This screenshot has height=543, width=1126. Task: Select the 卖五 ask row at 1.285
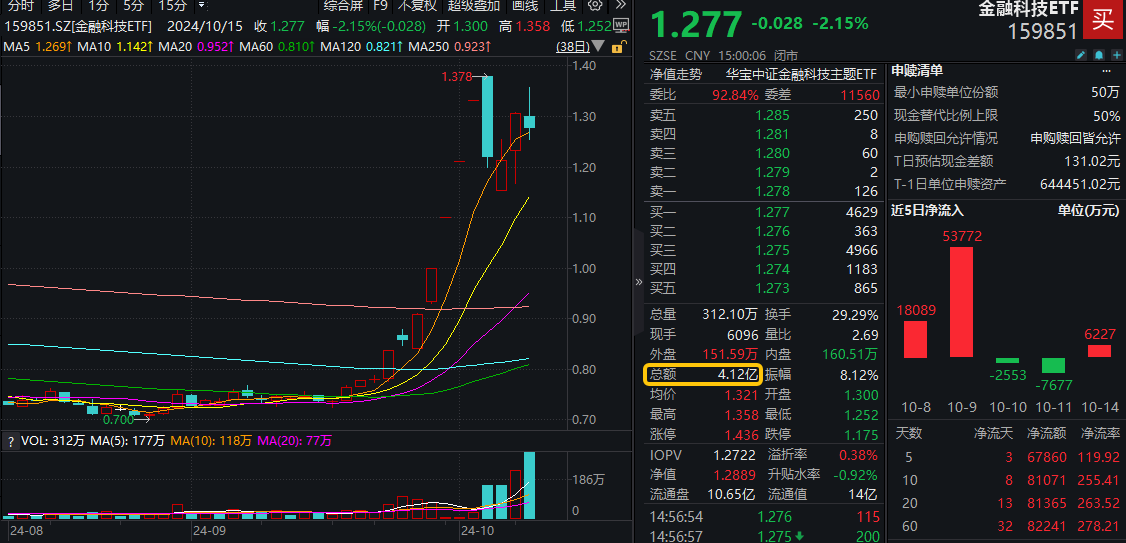(764, 115)
